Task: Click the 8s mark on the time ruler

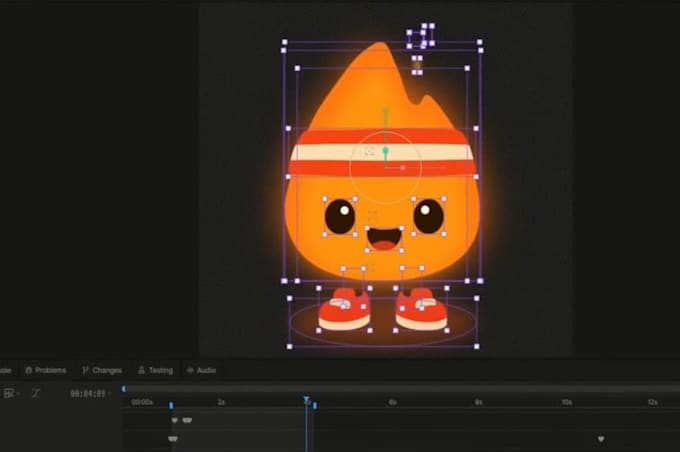Action: [478, 402]
